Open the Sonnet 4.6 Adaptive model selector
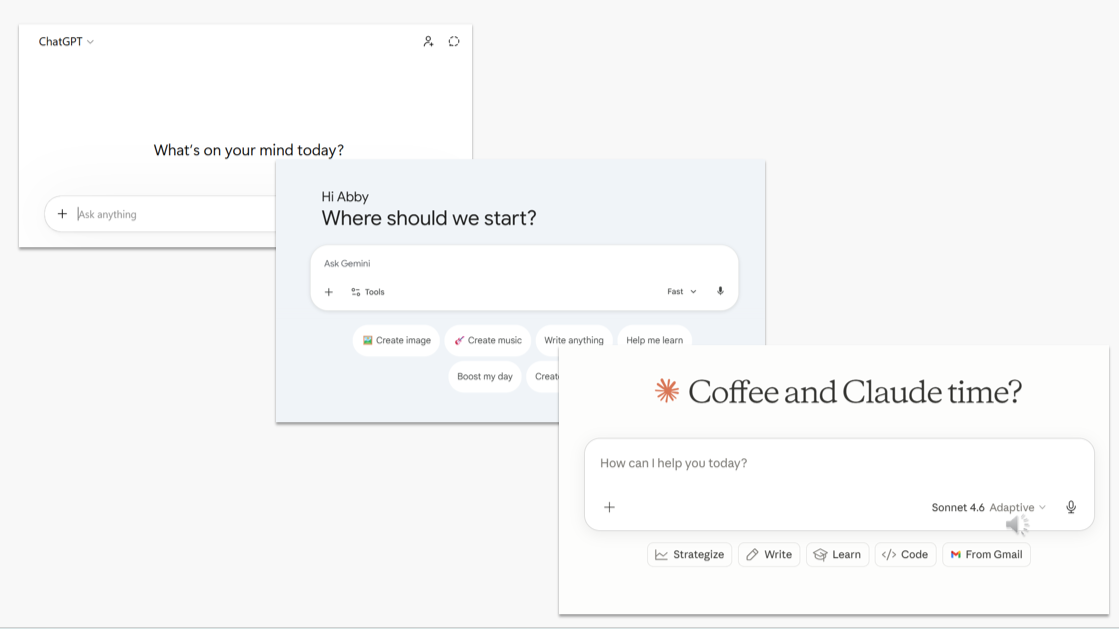Screen dimensions: 1119x629 988,507
